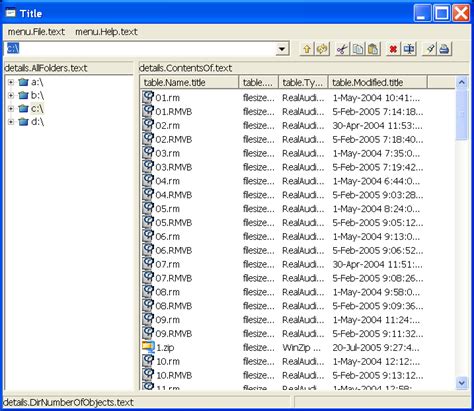Select the 1.zip file row

(x=298, y=348)
